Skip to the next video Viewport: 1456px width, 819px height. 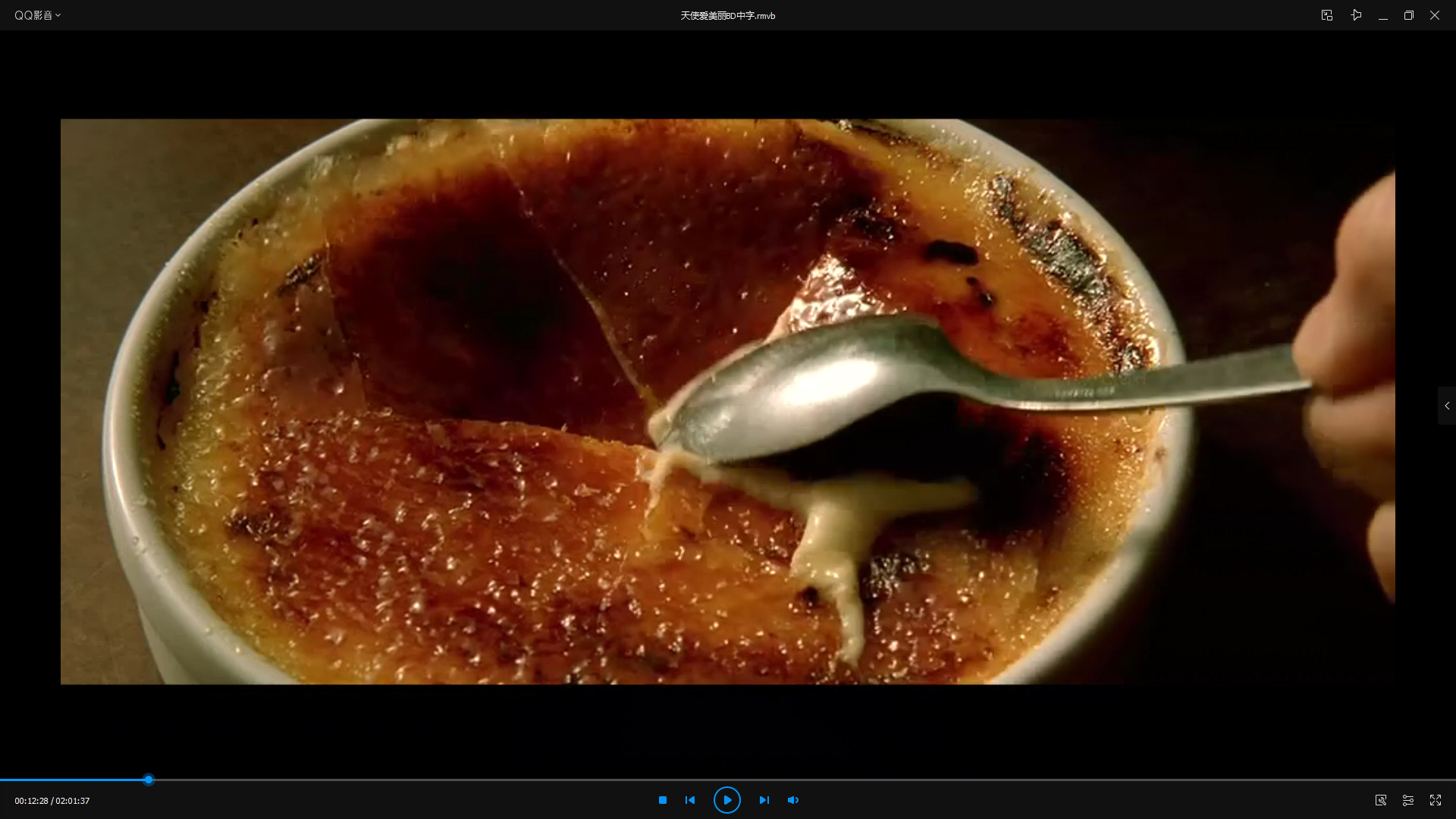764,800
